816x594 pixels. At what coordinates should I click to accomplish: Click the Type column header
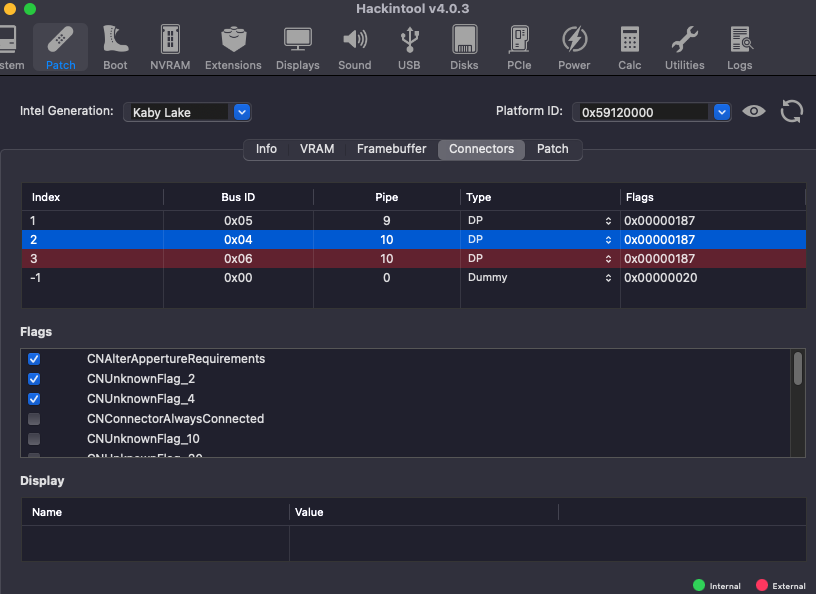tap(540, 197)
